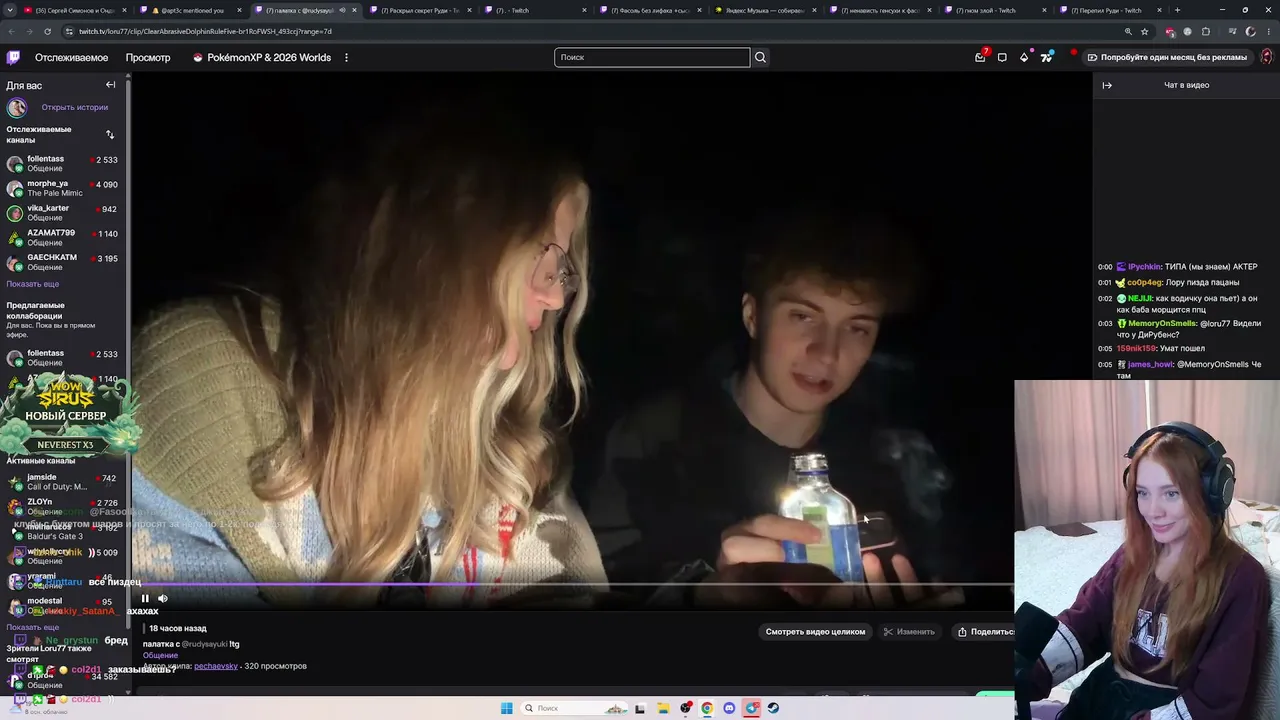Open the whispers chat bubble icon
The height and width of the screenshot is (720, 1280).
pos(1002,57)
